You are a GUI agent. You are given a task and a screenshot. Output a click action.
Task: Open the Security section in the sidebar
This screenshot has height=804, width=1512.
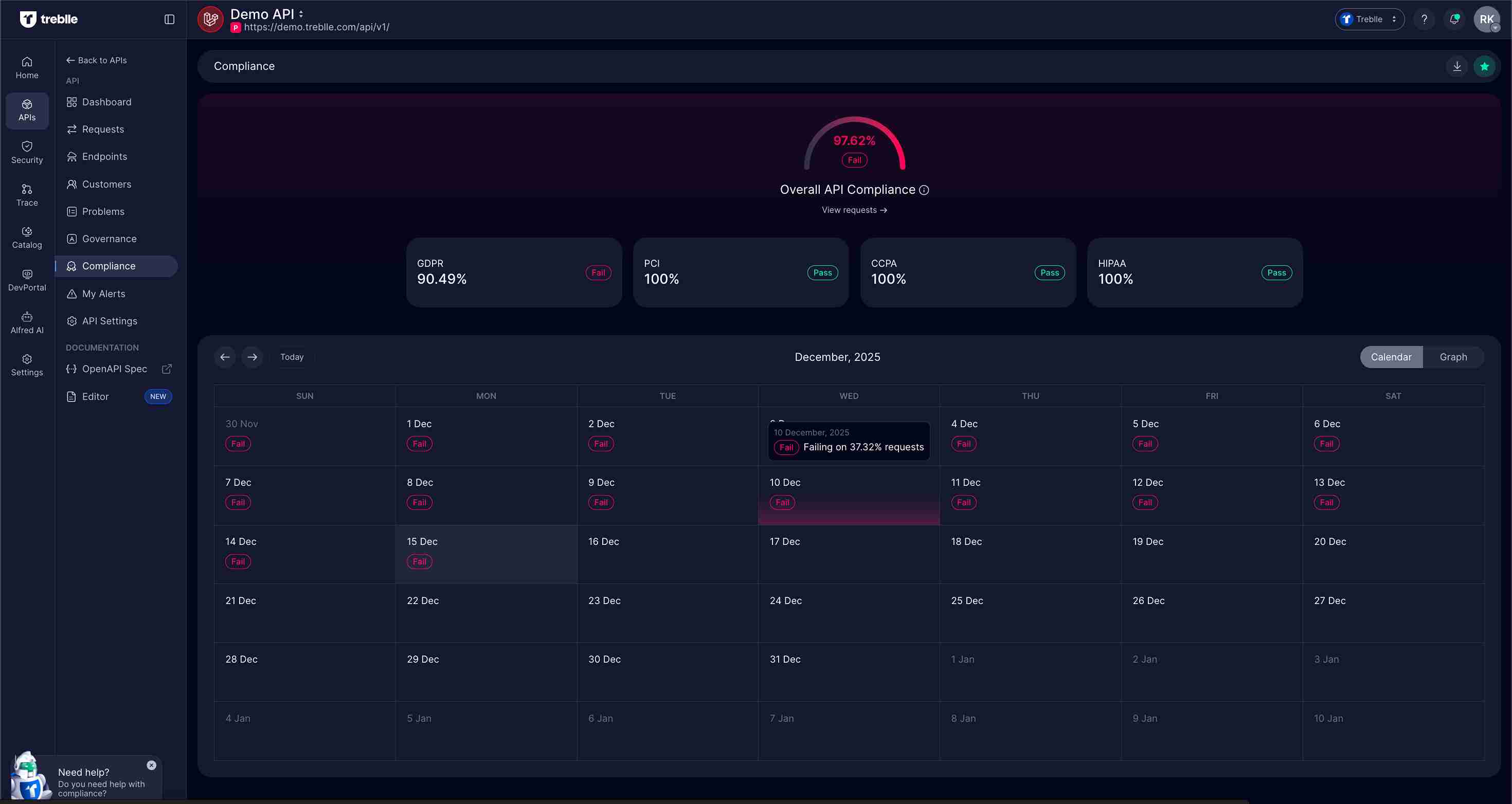[26, 152]
